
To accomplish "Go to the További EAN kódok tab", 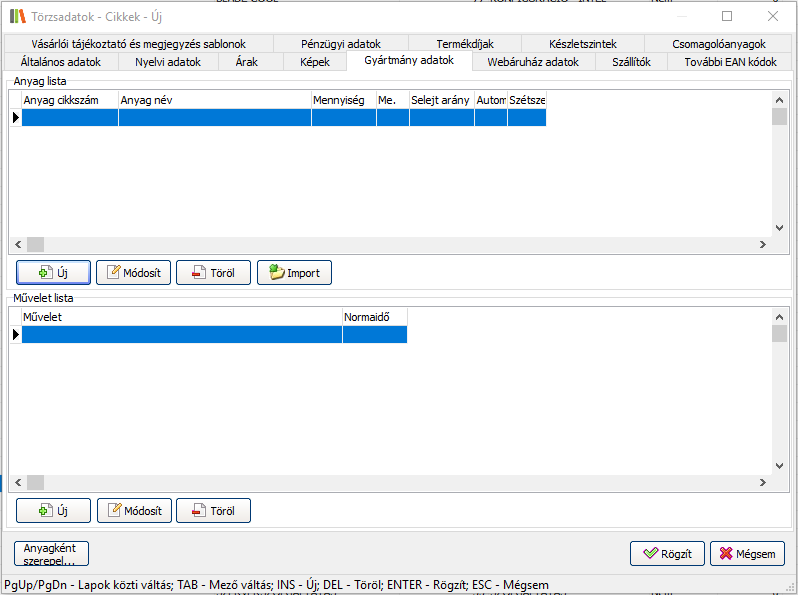I will tap(730, 62).
